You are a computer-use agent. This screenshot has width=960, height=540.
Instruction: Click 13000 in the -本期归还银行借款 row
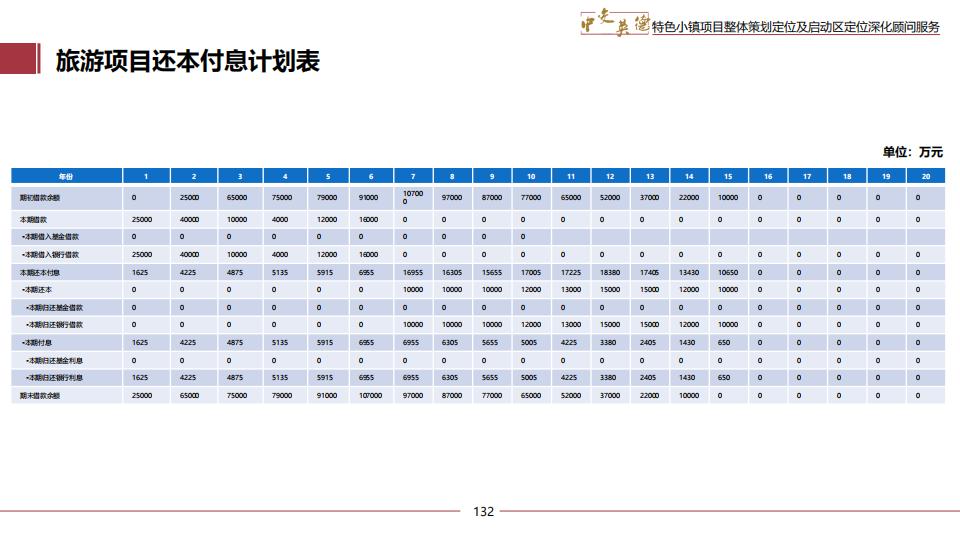point(571,324)
